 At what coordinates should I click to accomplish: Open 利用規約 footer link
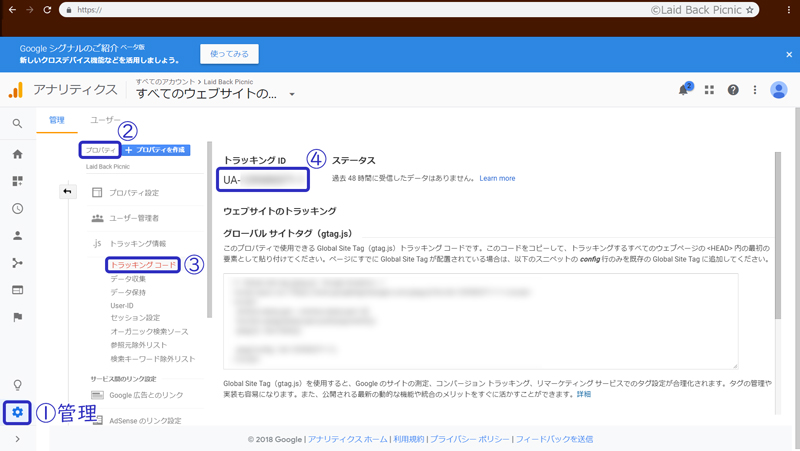click(409, 439)
